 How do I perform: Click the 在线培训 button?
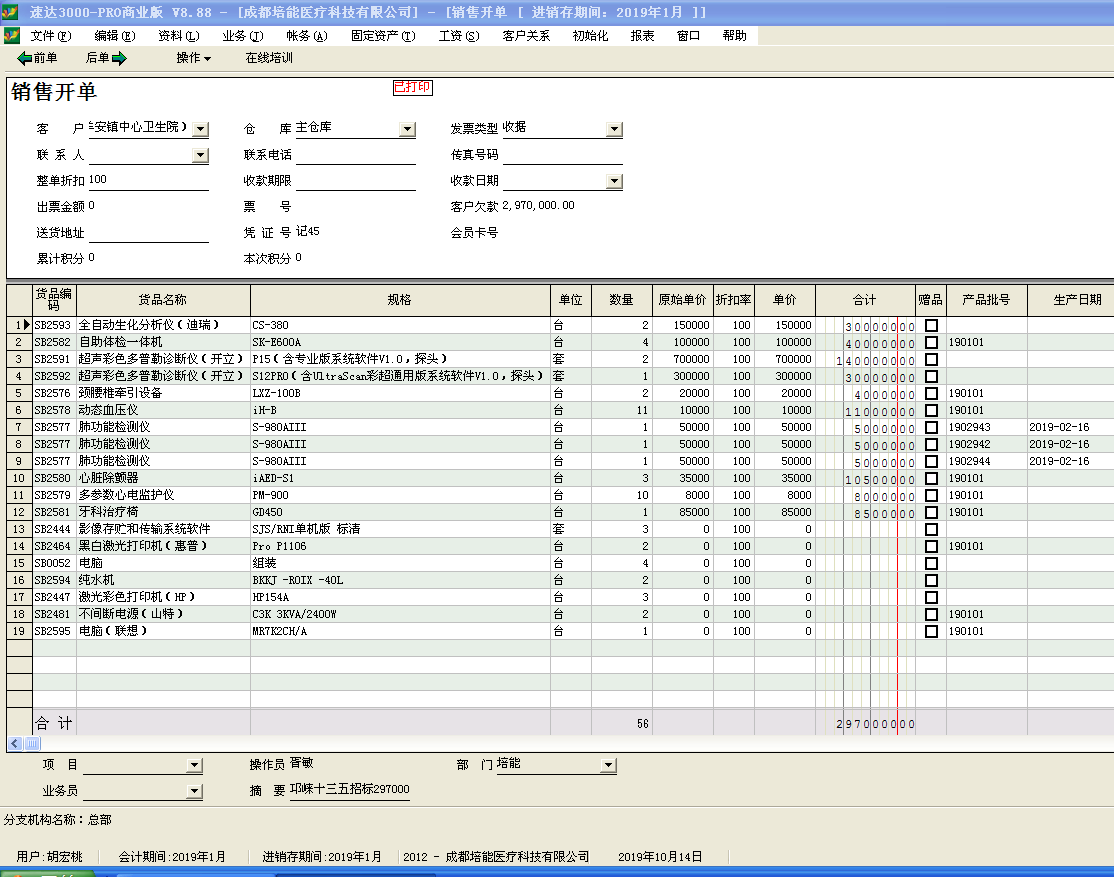pos(269,58)
